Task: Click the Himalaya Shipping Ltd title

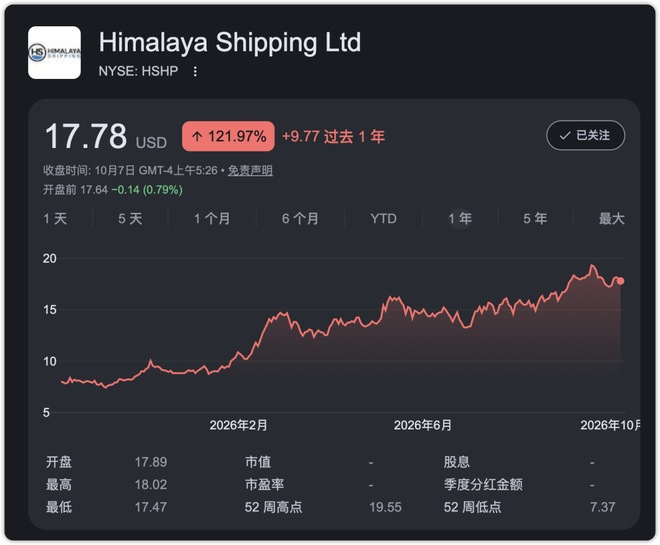Action: [x=230, y=43]
